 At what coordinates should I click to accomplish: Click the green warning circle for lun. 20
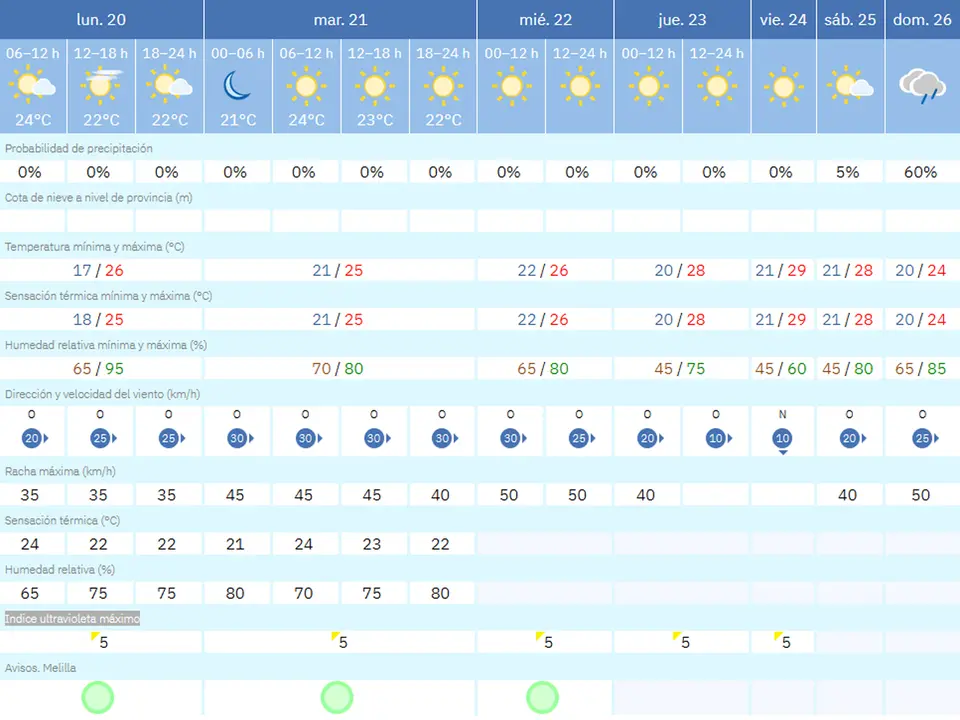[98, 697]
